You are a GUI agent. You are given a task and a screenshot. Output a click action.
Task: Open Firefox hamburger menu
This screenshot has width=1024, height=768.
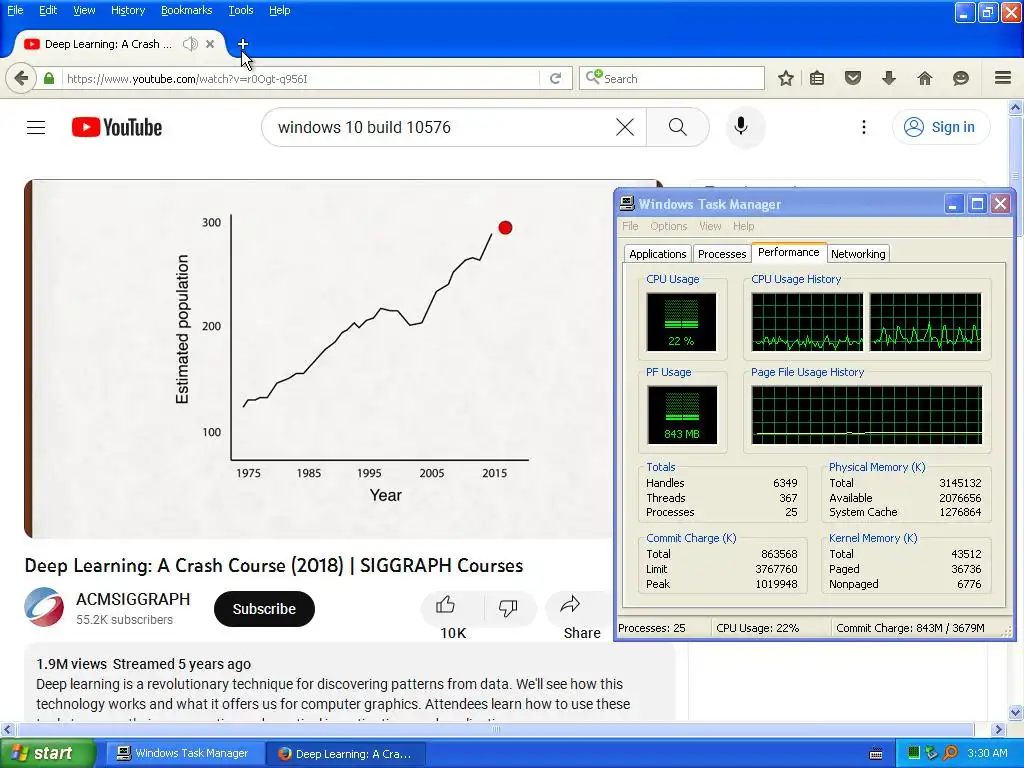1003,78
